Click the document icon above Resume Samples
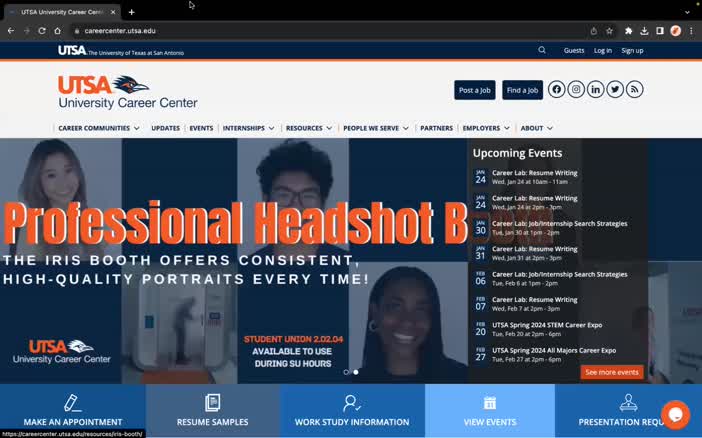Viewport: 702px width, 438px height. (212, 403)
